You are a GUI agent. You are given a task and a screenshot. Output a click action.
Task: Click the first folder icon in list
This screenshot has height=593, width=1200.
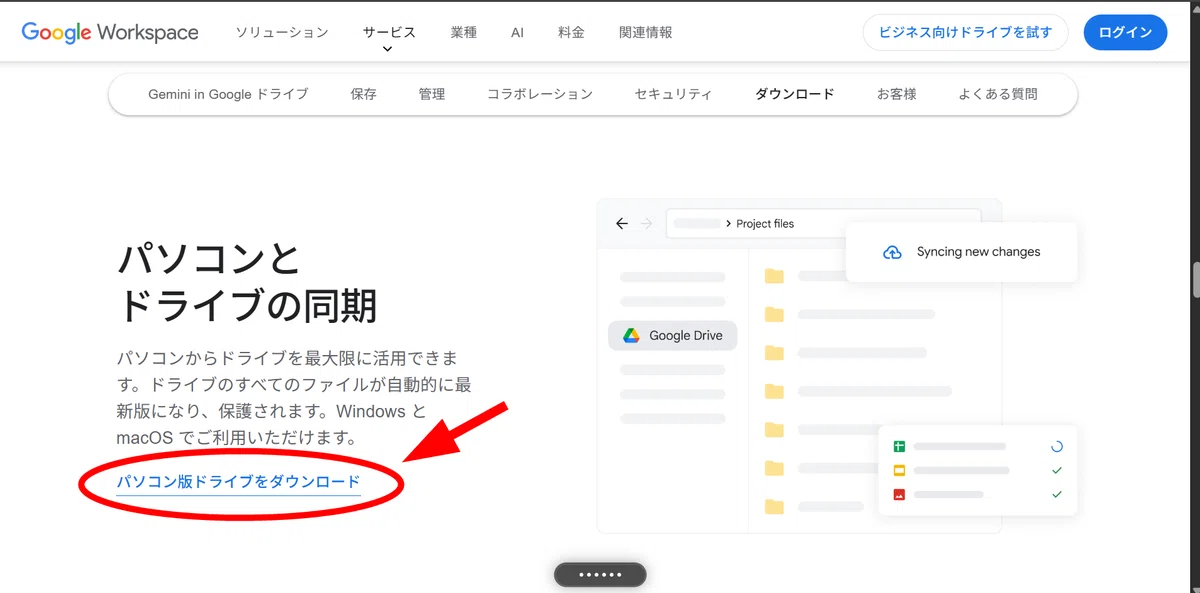pos(774,276)
